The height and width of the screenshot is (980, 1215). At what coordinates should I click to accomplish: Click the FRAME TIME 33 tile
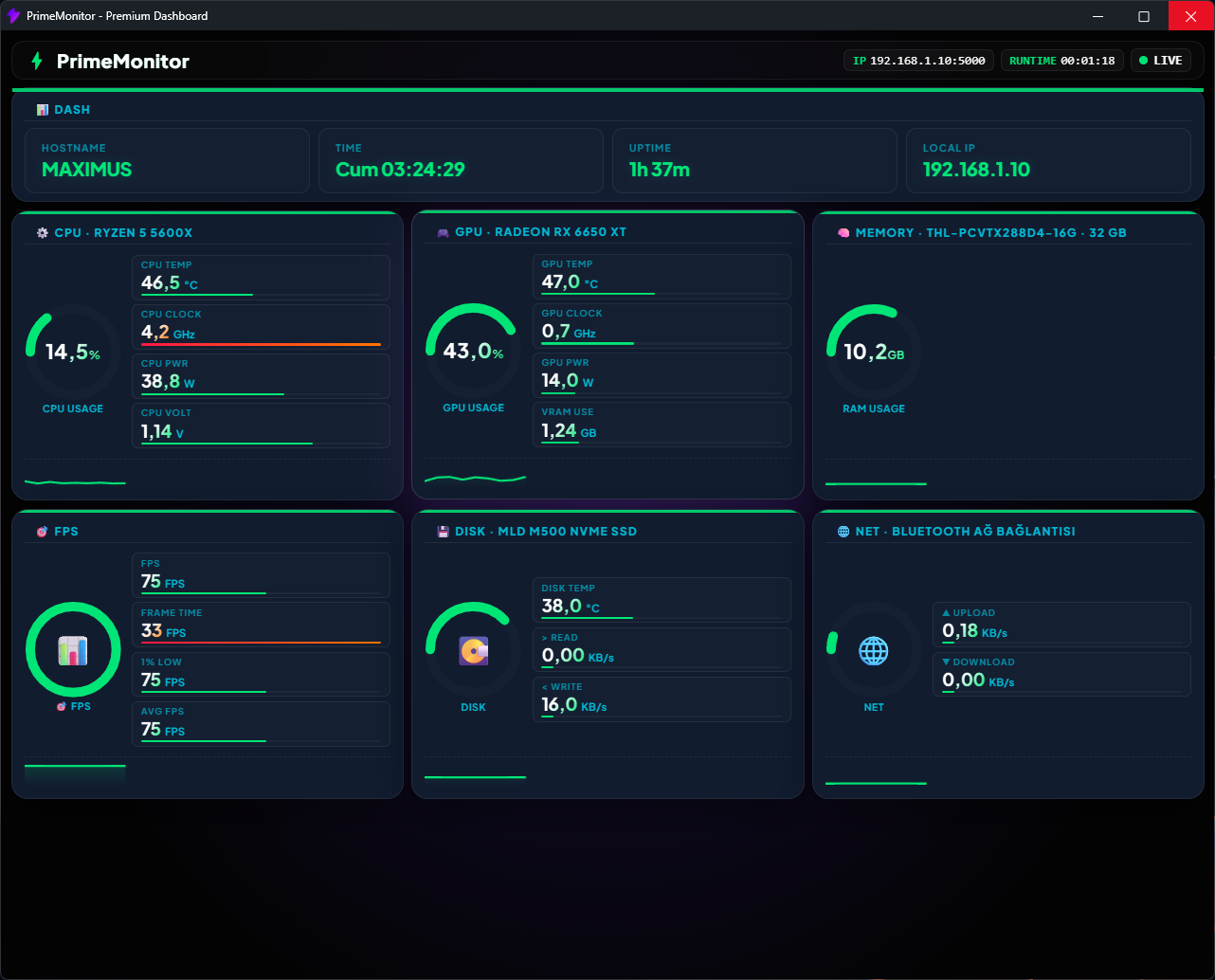click(261, 626)
